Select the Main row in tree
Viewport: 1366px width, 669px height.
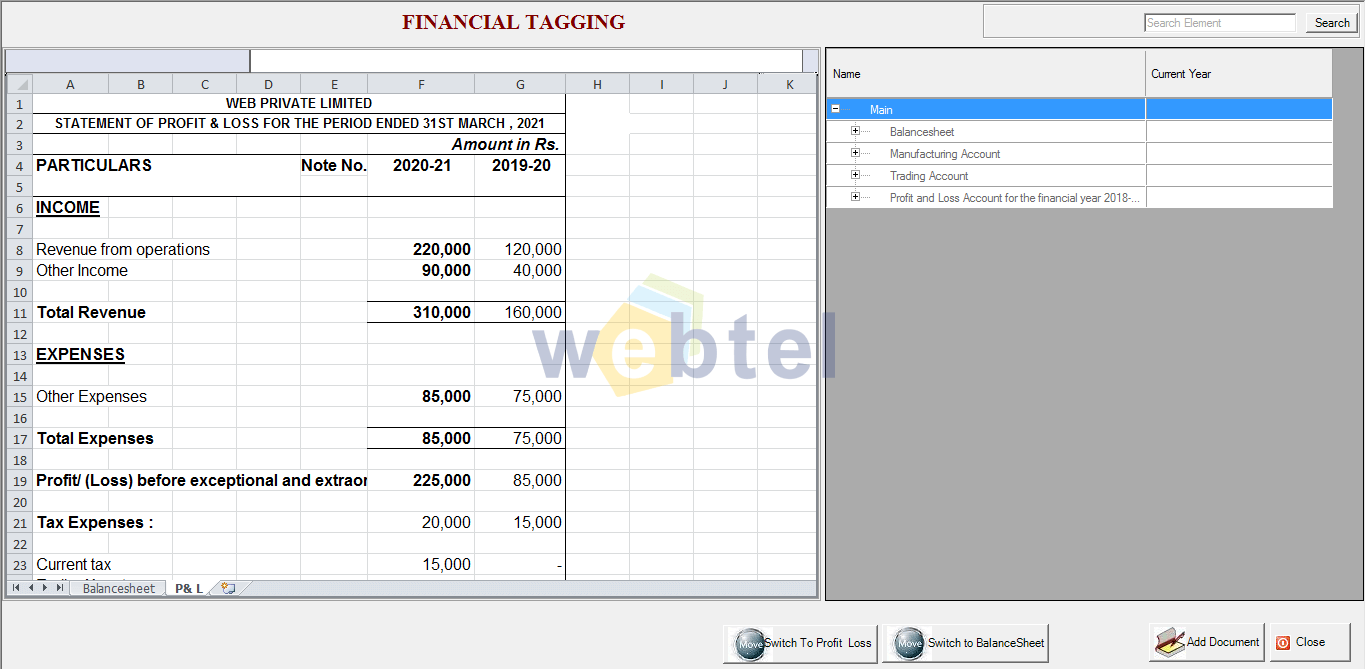(1079, 109)
